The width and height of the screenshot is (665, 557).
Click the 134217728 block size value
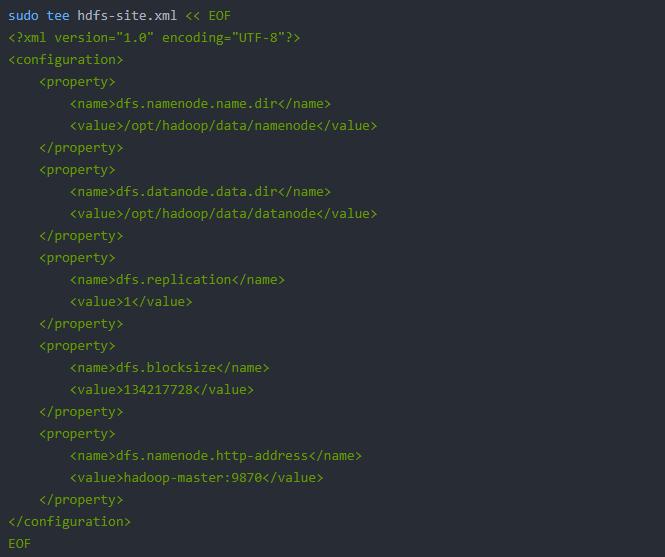158,390
